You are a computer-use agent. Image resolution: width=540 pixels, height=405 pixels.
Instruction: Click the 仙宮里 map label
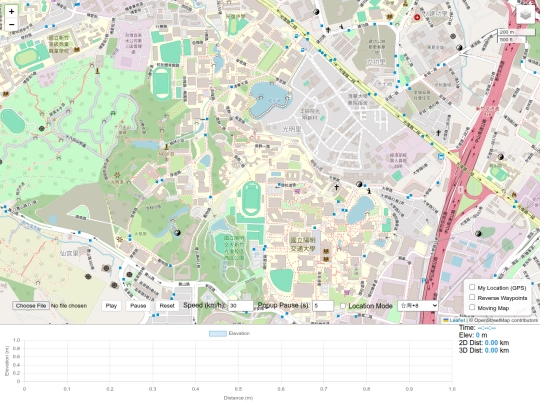[x=69, y=253]
